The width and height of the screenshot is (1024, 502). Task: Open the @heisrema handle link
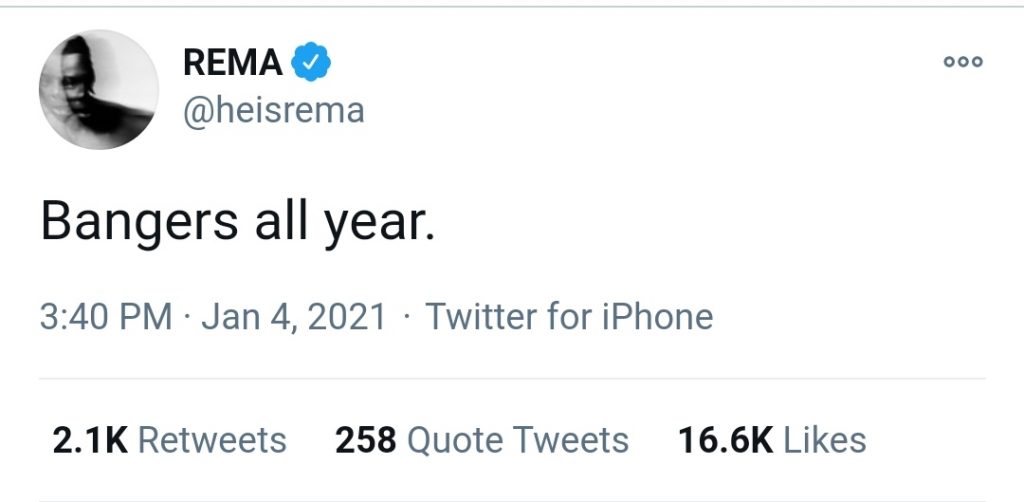273,110
